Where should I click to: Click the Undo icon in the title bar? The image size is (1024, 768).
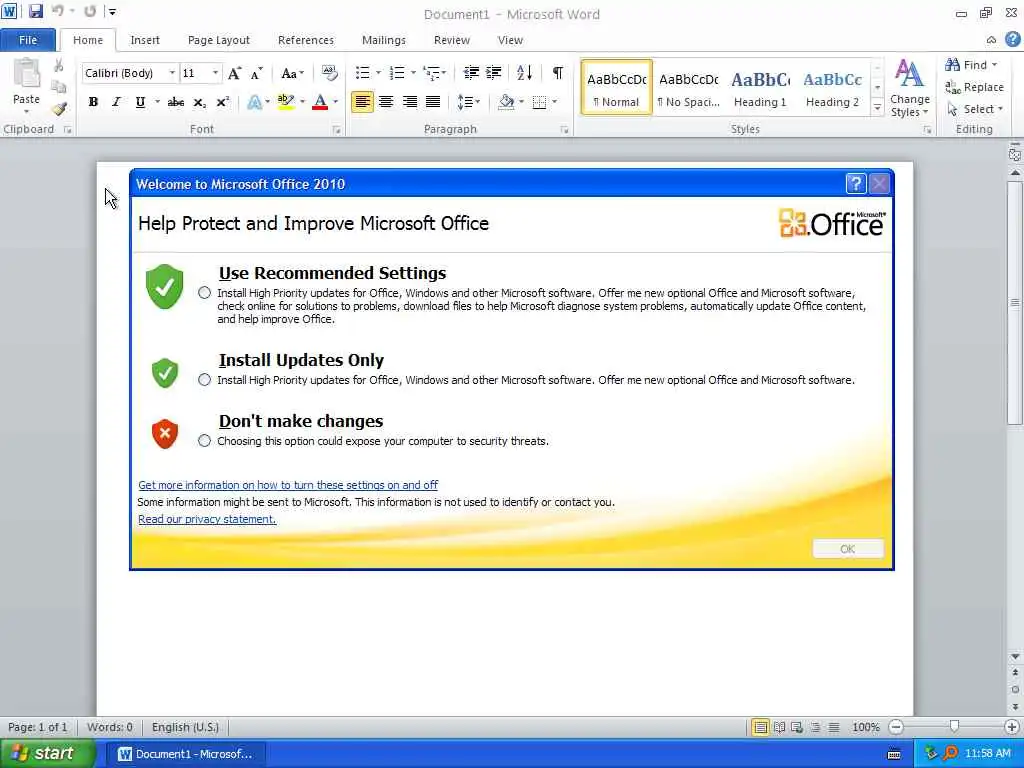58,11
